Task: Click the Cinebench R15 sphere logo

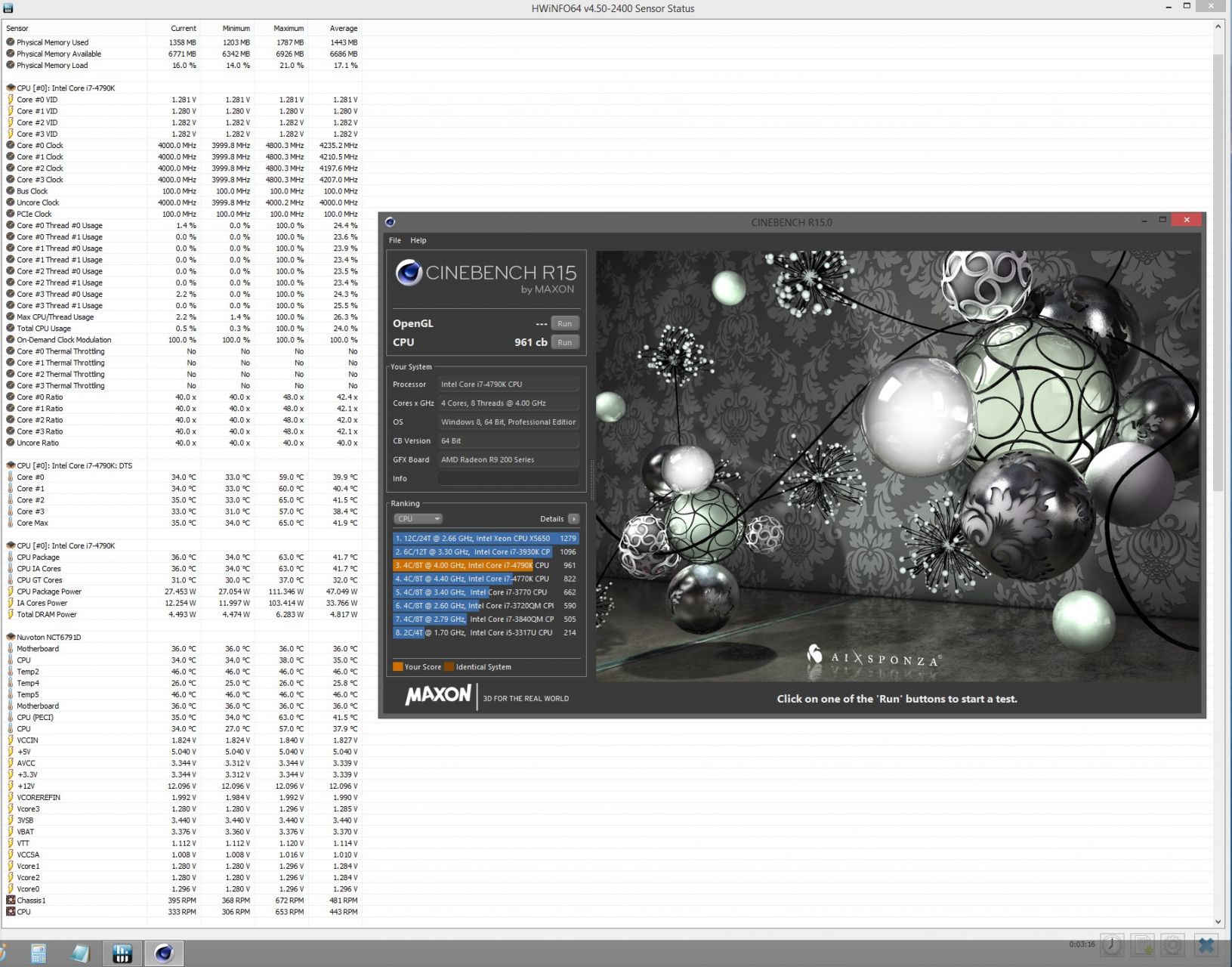Action: tap(409, 273)
